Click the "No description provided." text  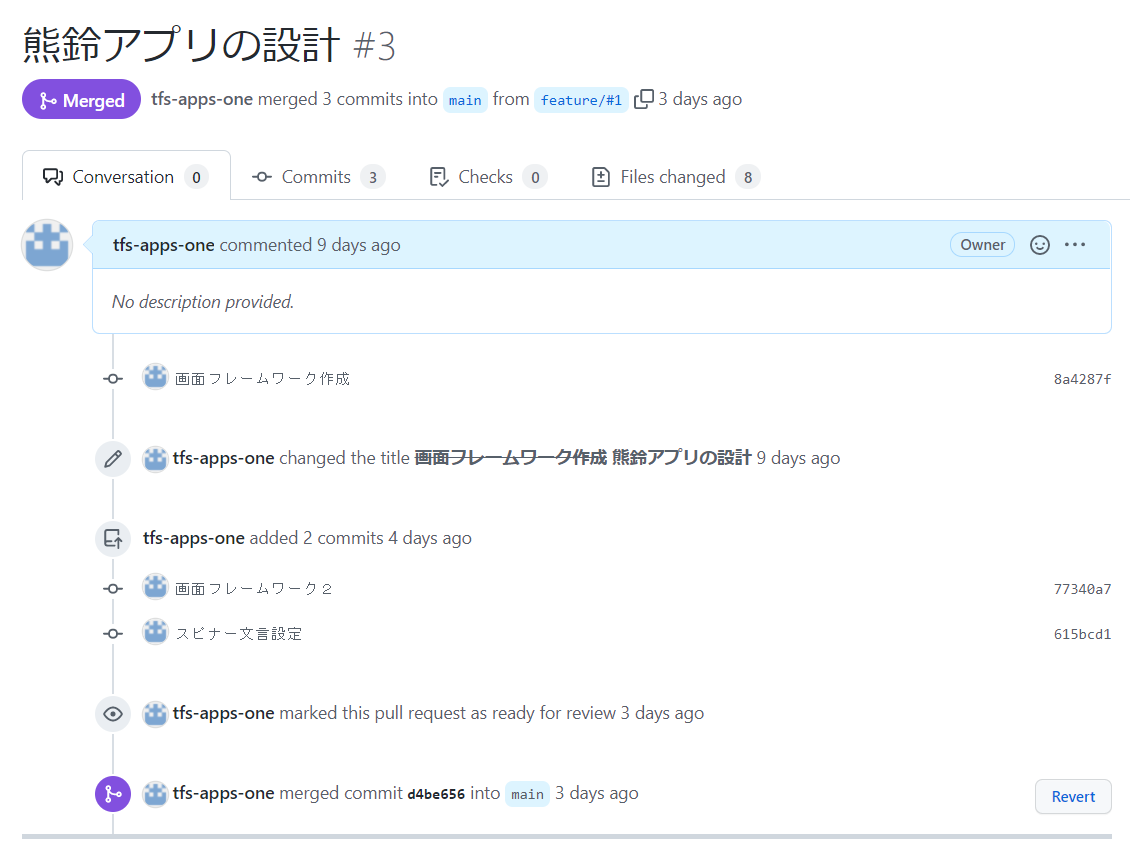tap(203, 301)
